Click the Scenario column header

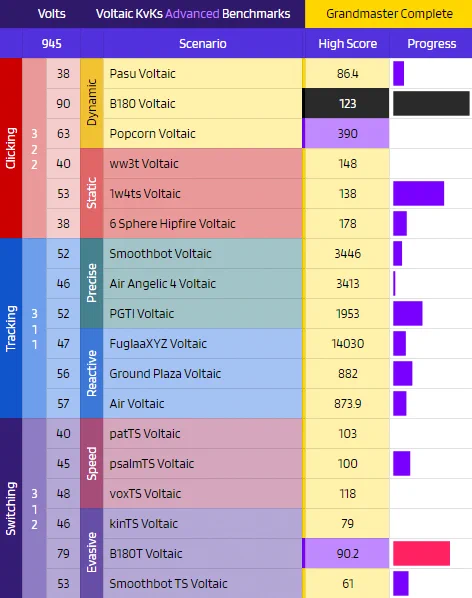(203, 43)
